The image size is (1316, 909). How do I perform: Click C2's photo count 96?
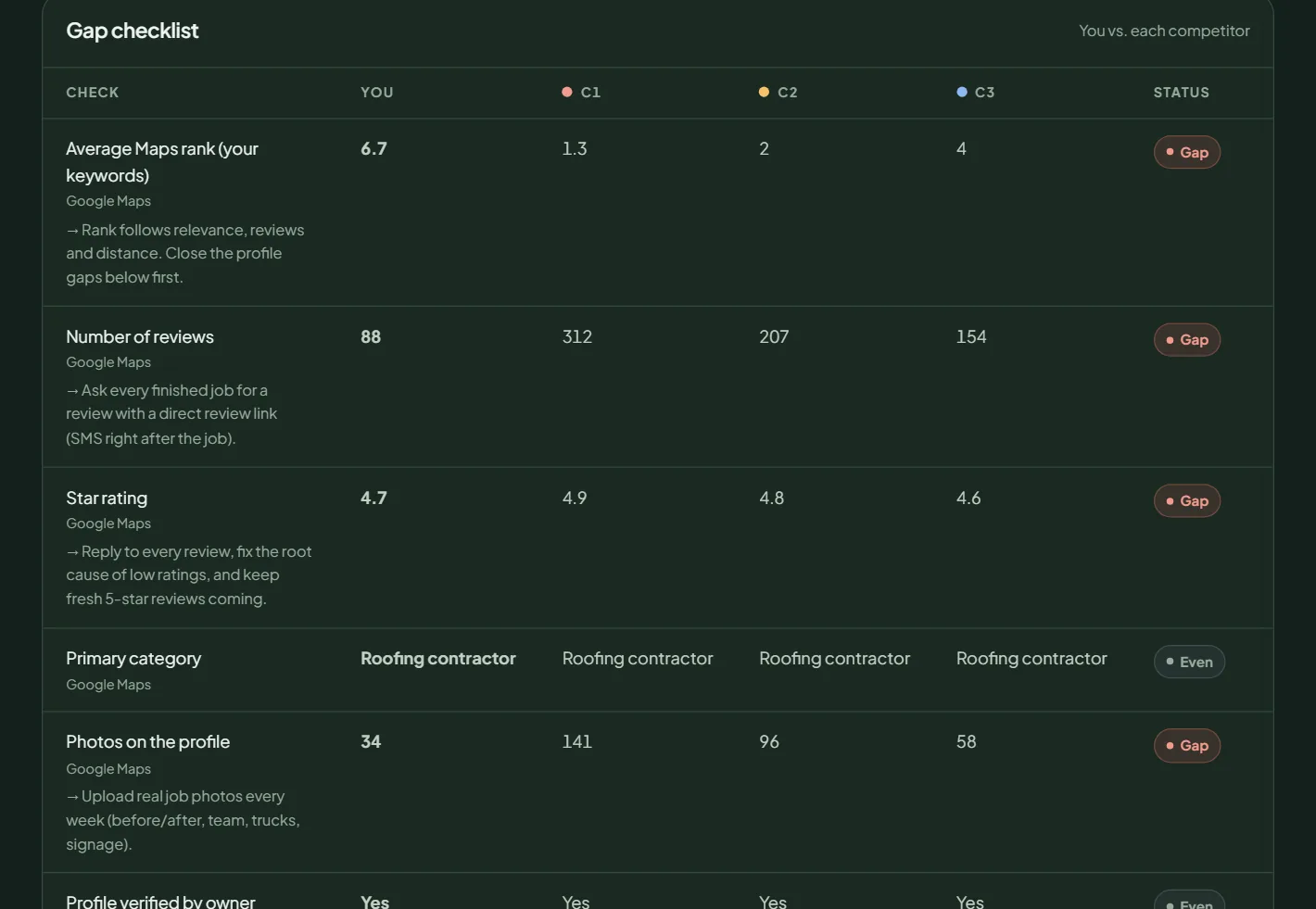pos(769,741)
